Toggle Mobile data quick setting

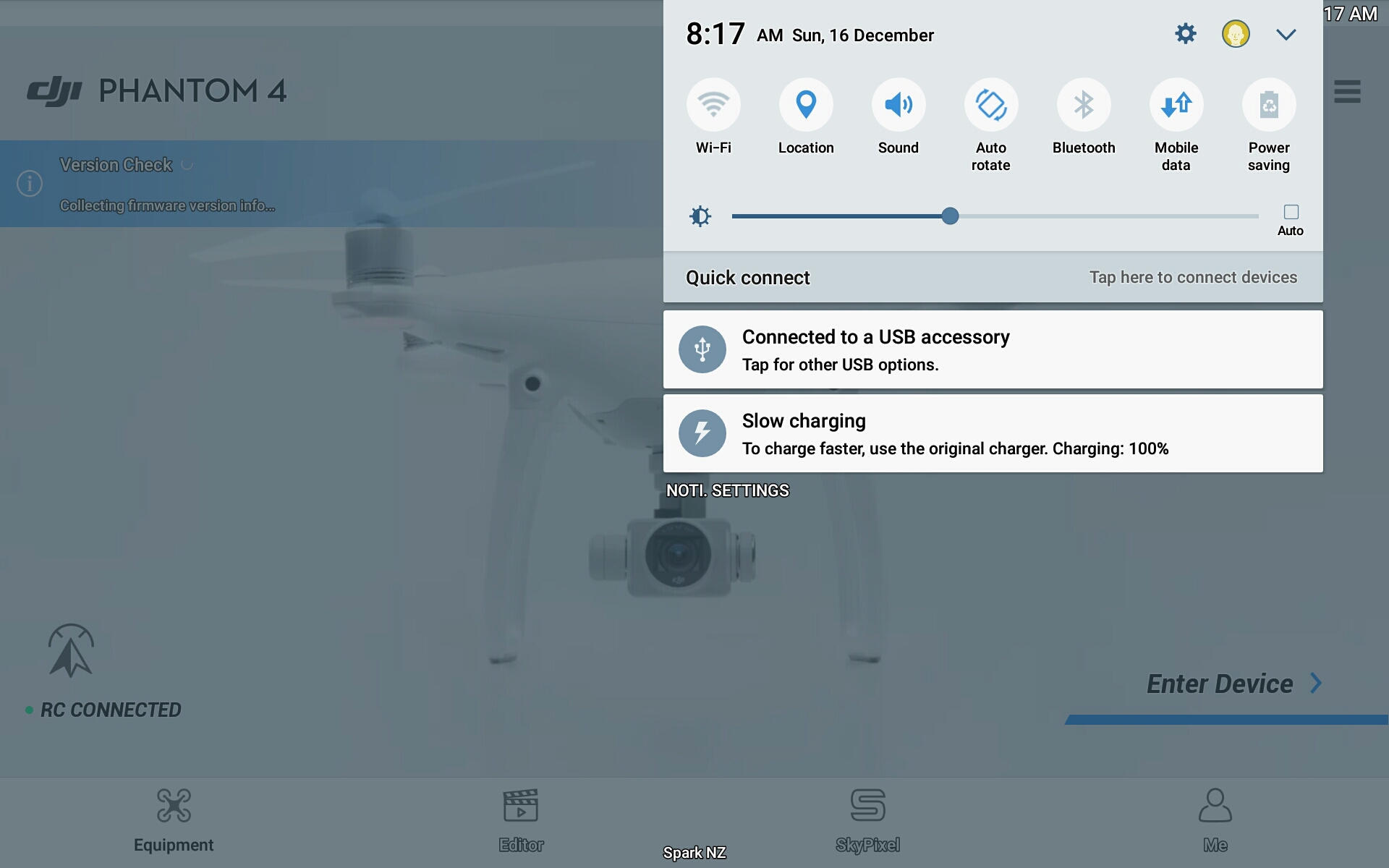point(1176,105)
